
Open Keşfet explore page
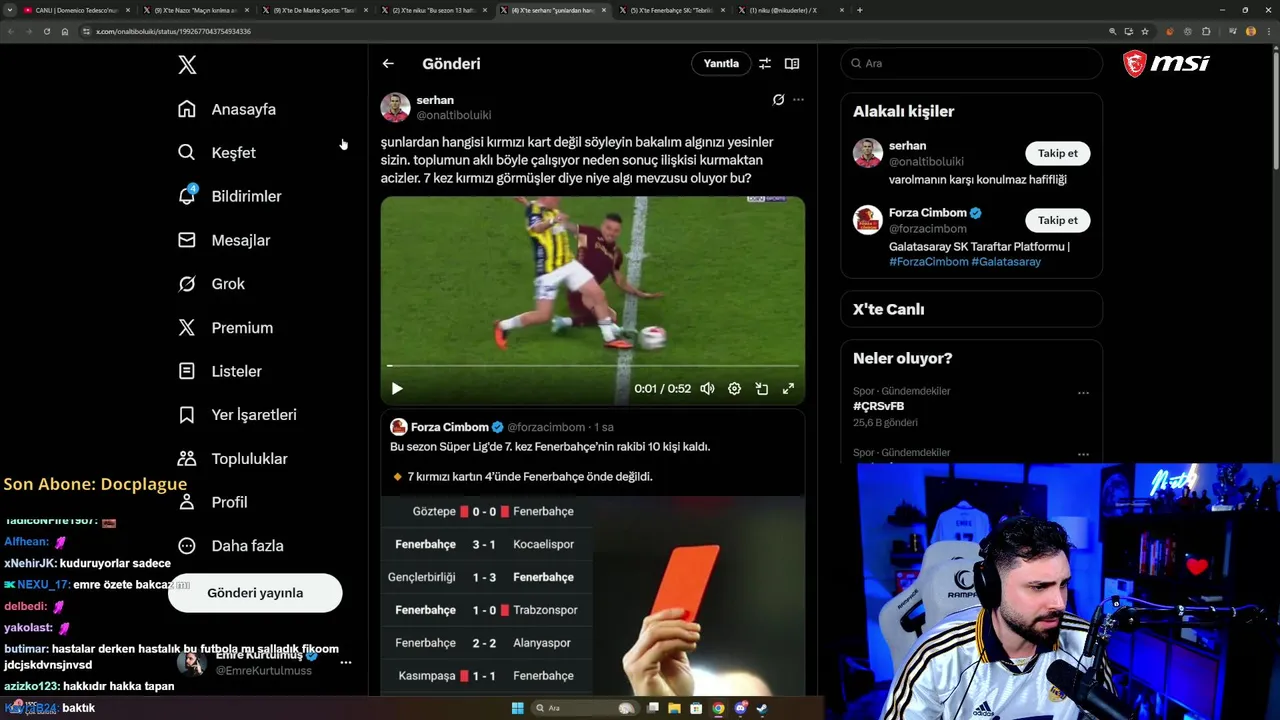coord(217,153)
